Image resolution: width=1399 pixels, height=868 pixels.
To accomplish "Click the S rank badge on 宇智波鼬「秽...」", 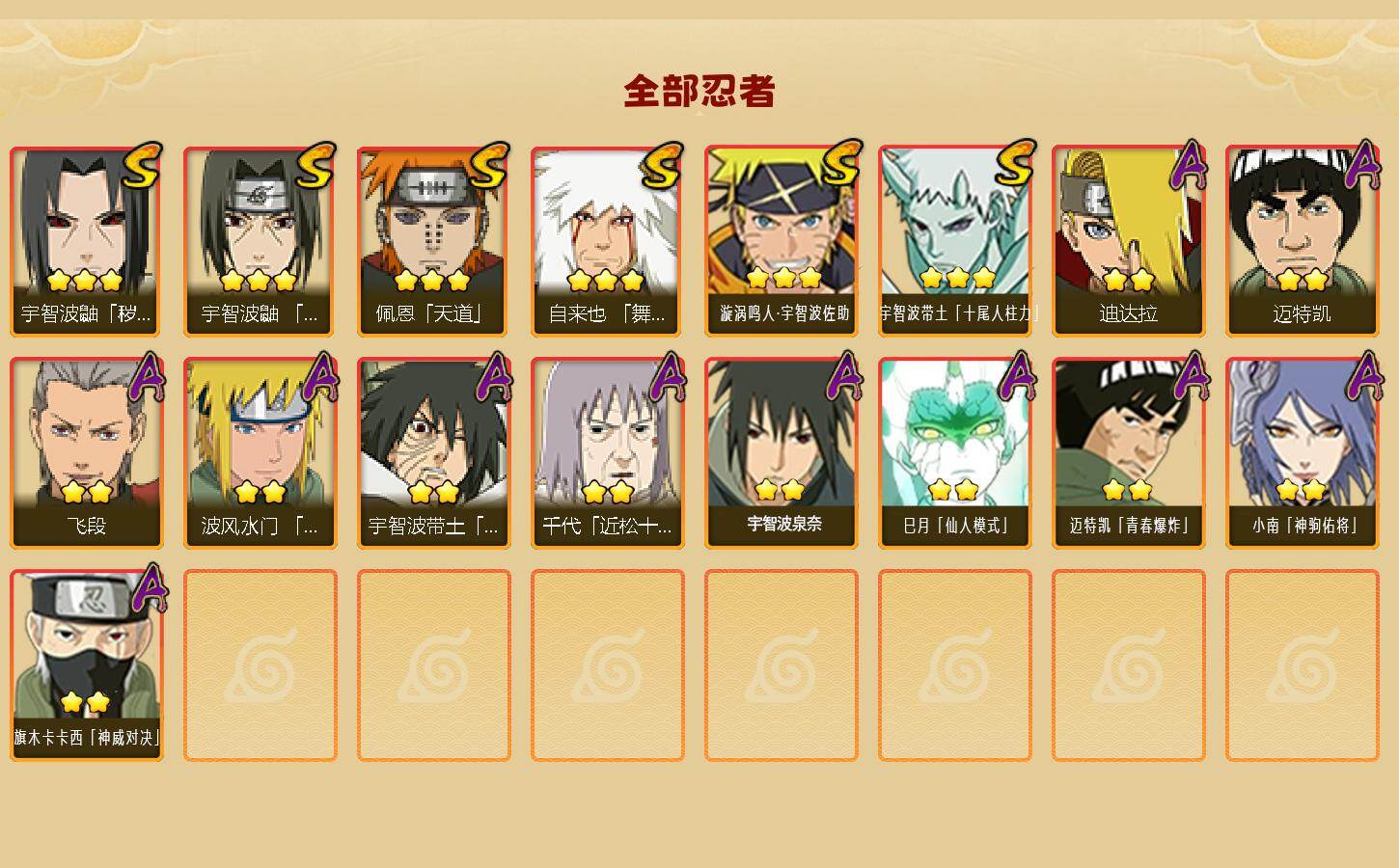I will click(x=143, y=166).
